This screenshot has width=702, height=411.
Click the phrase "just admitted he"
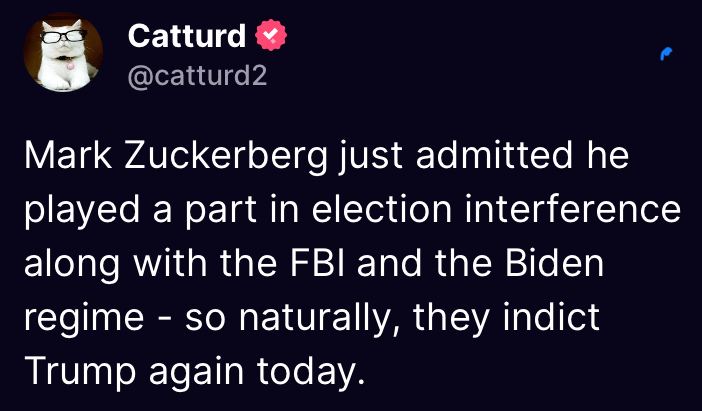coord(484,158)
